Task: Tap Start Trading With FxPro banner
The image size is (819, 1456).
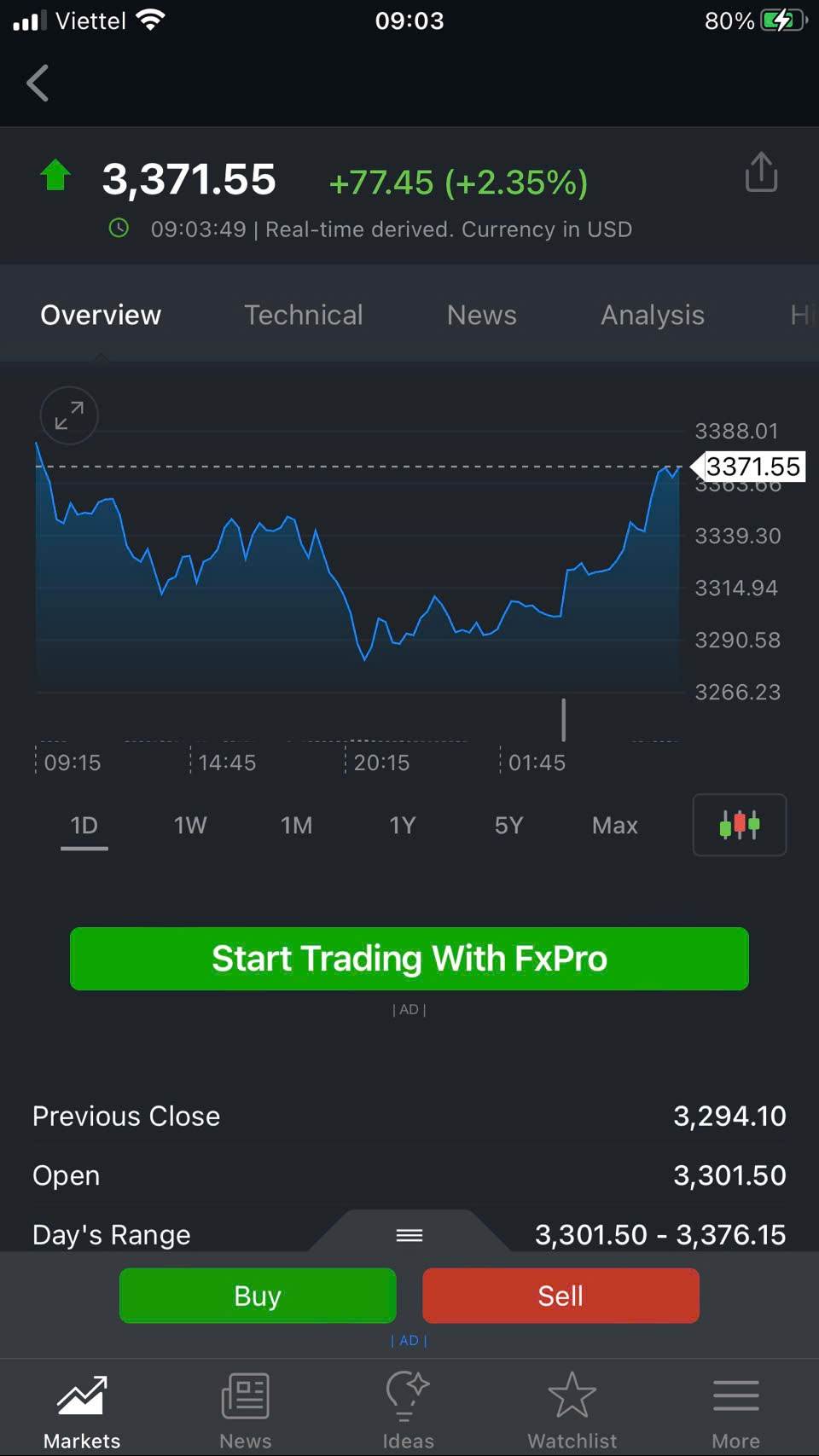Action: pyautogui.click(x=409, y=959)
